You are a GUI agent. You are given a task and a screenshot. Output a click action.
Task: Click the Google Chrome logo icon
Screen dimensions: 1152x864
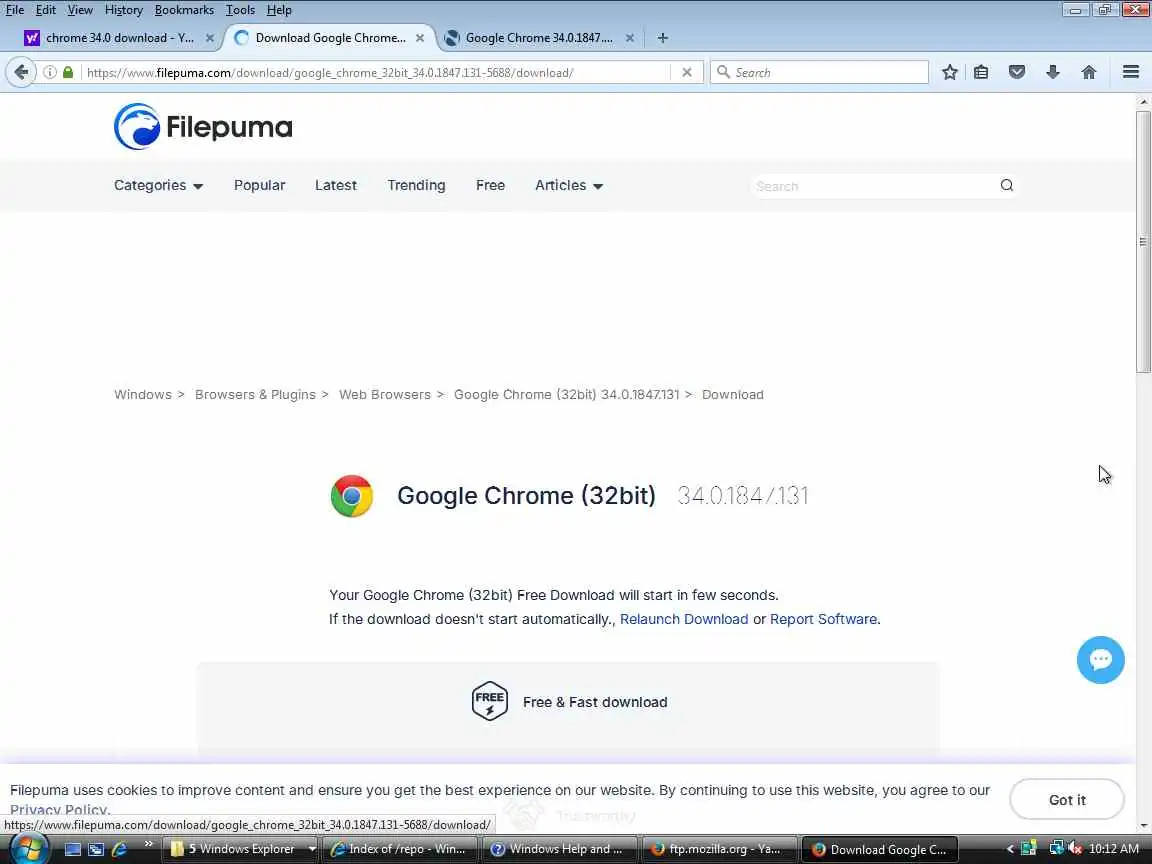[x=352, y=496]
